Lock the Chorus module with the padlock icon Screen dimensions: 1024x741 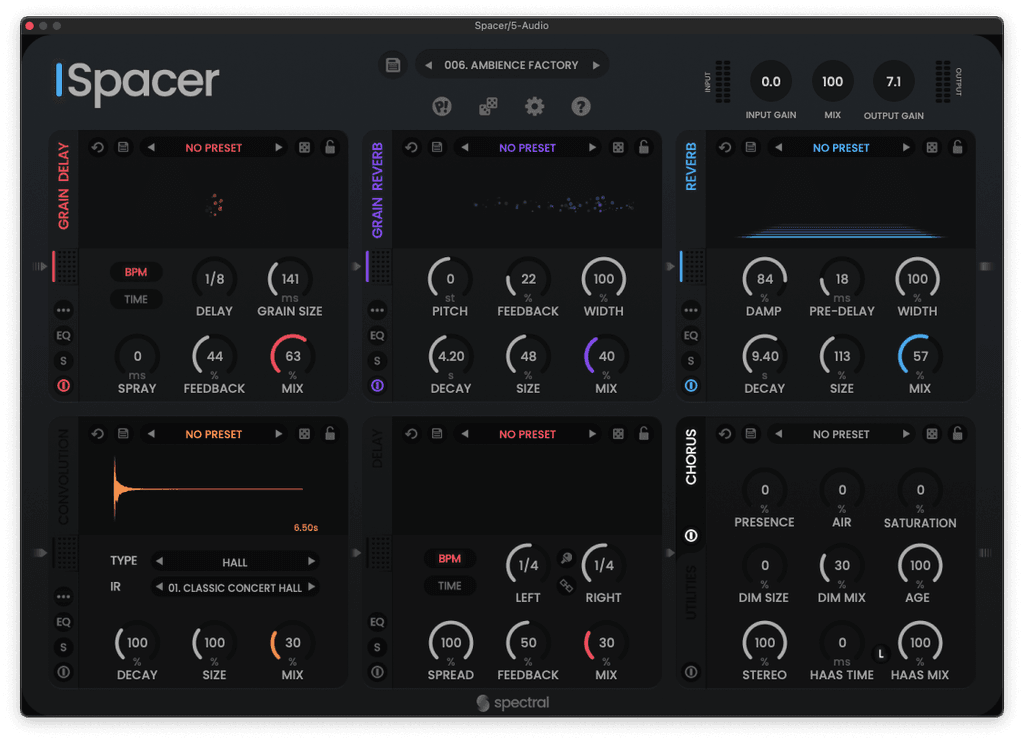[x=957, y=433]
